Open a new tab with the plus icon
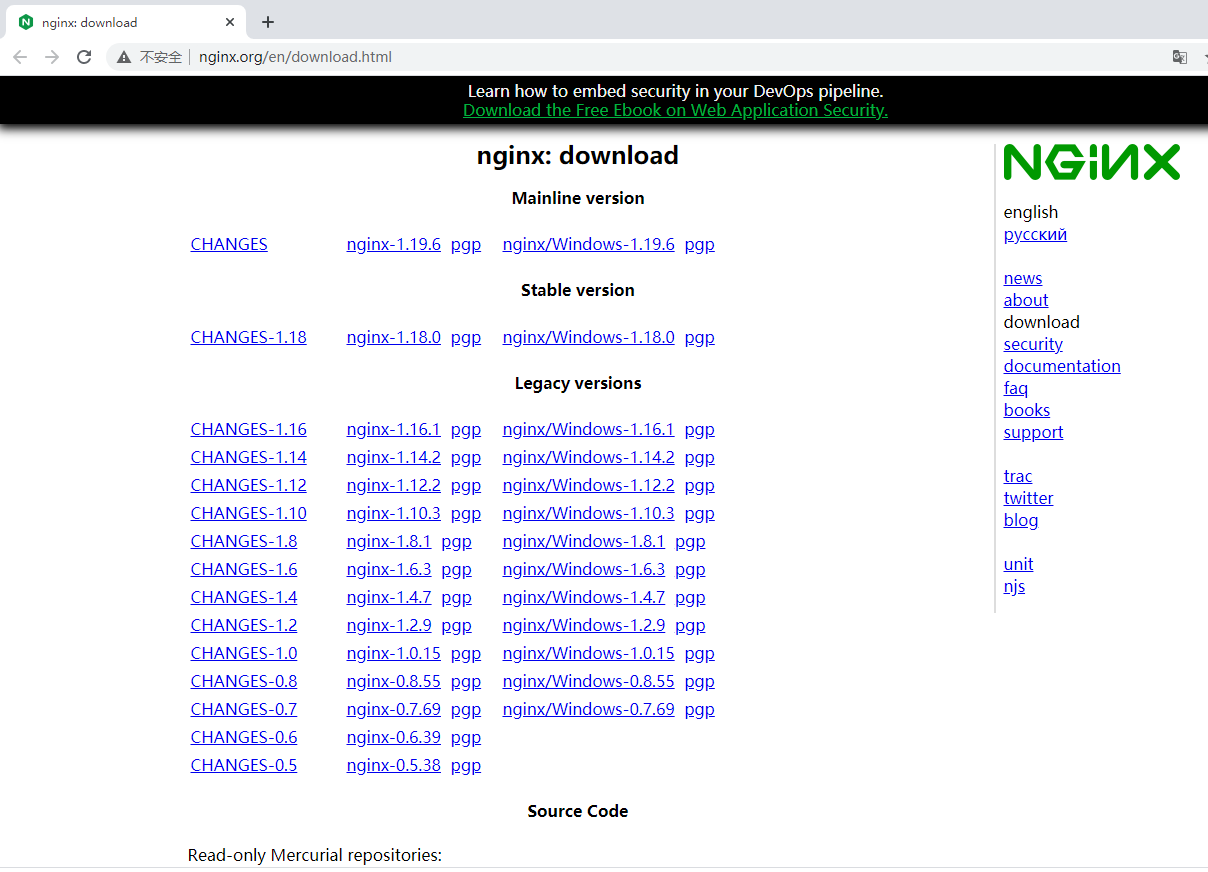The image size is (1208, 872). 267,22
